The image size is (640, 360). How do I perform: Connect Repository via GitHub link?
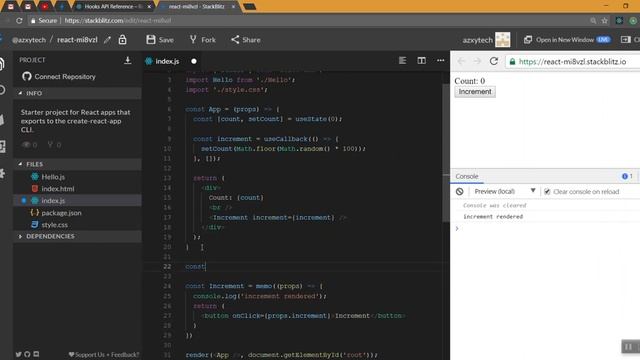tap(59, 76)
